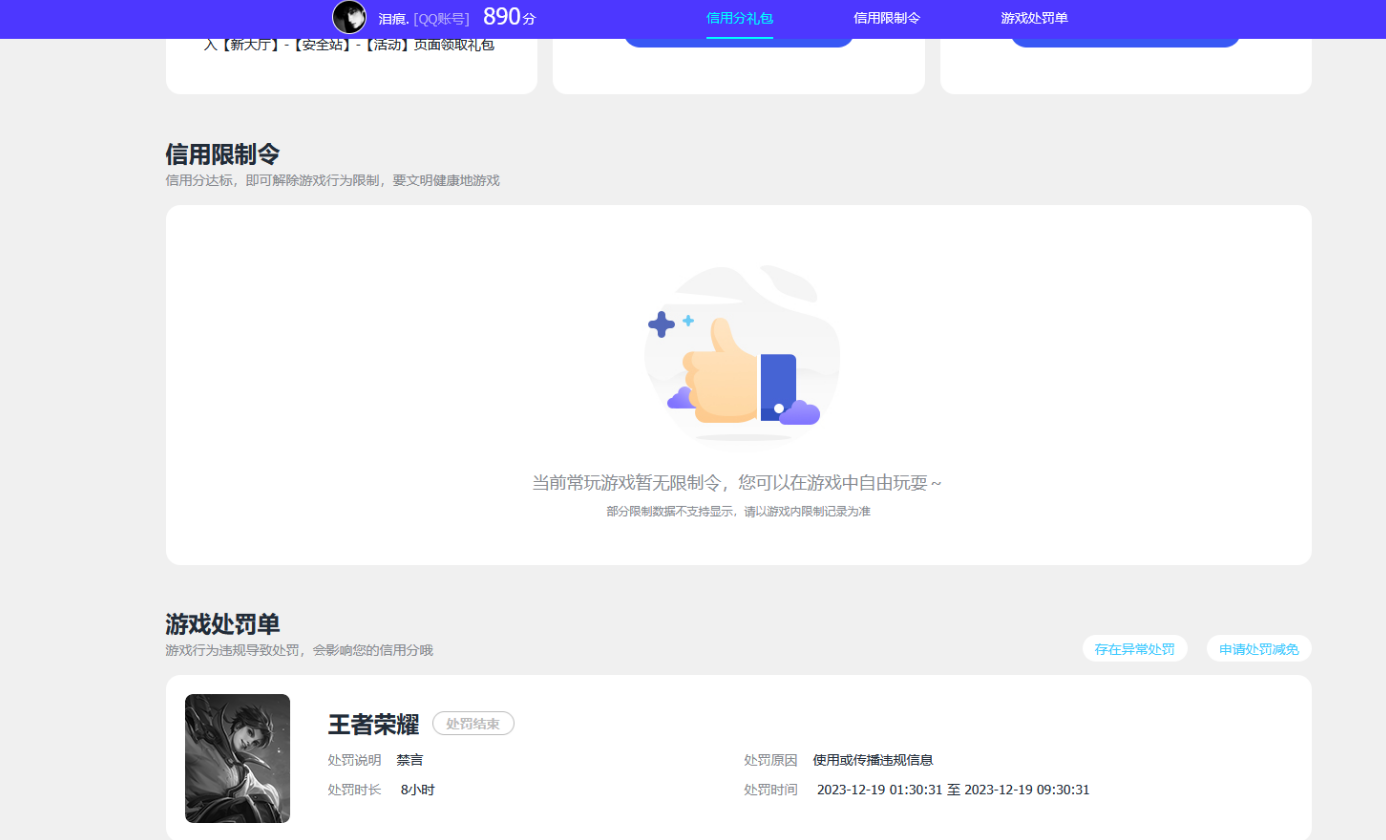1386x840 pixels.
Task: Click the 信用分达标 subtitle text
Action: 332,181
